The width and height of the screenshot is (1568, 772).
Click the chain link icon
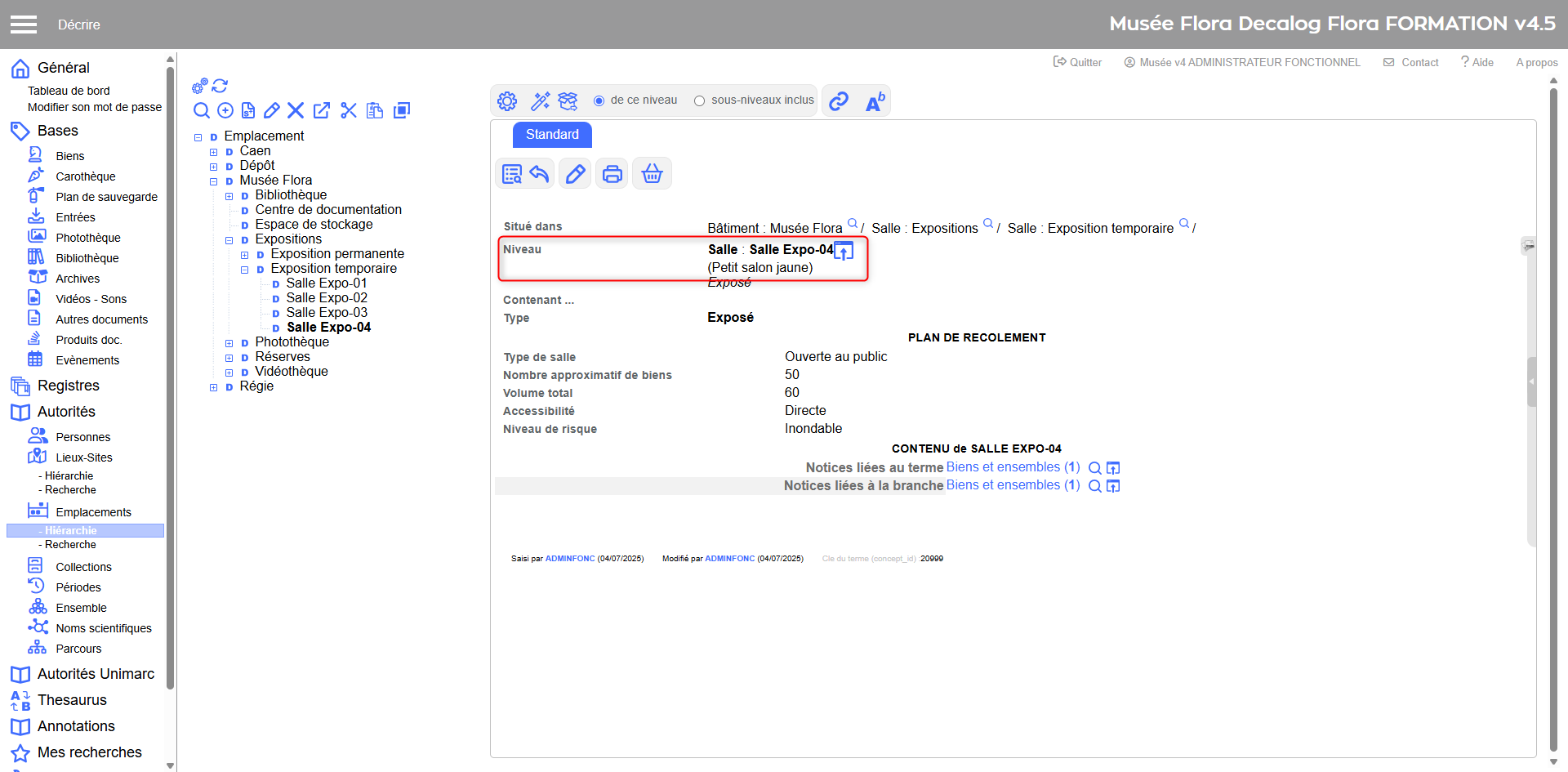(x=839, y=101)
